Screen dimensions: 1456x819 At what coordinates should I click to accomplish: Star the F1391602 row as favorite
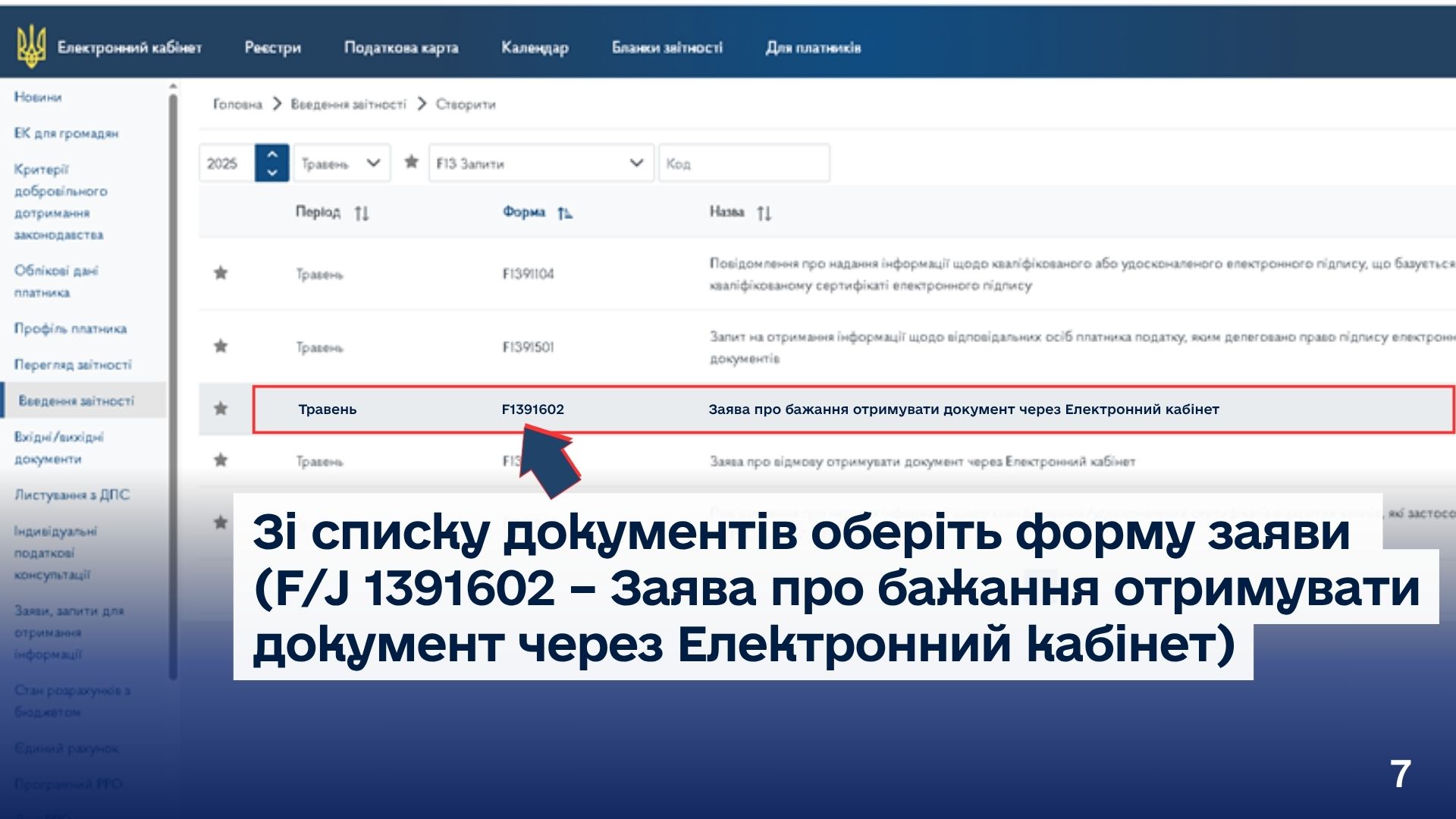point(221,409)
